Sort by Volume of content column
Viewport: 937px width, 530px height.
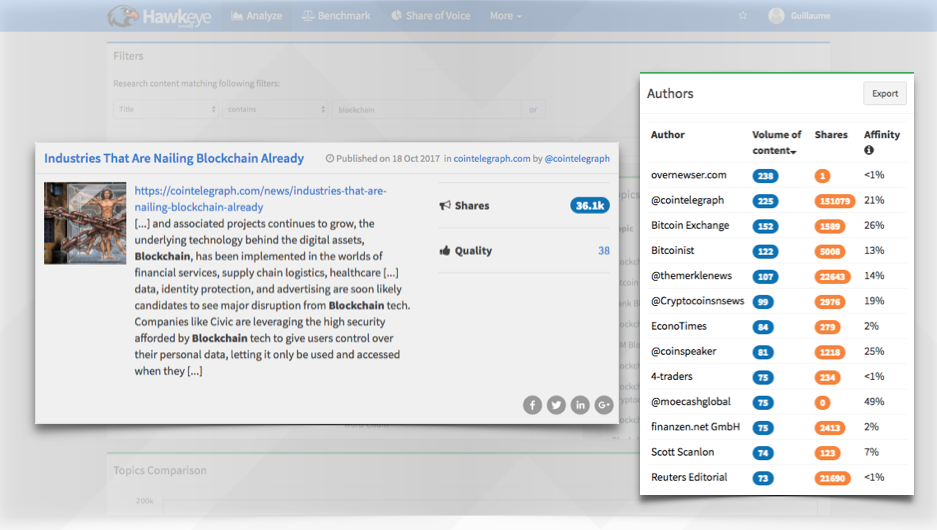pyautogui.click(x=776, y=143)
